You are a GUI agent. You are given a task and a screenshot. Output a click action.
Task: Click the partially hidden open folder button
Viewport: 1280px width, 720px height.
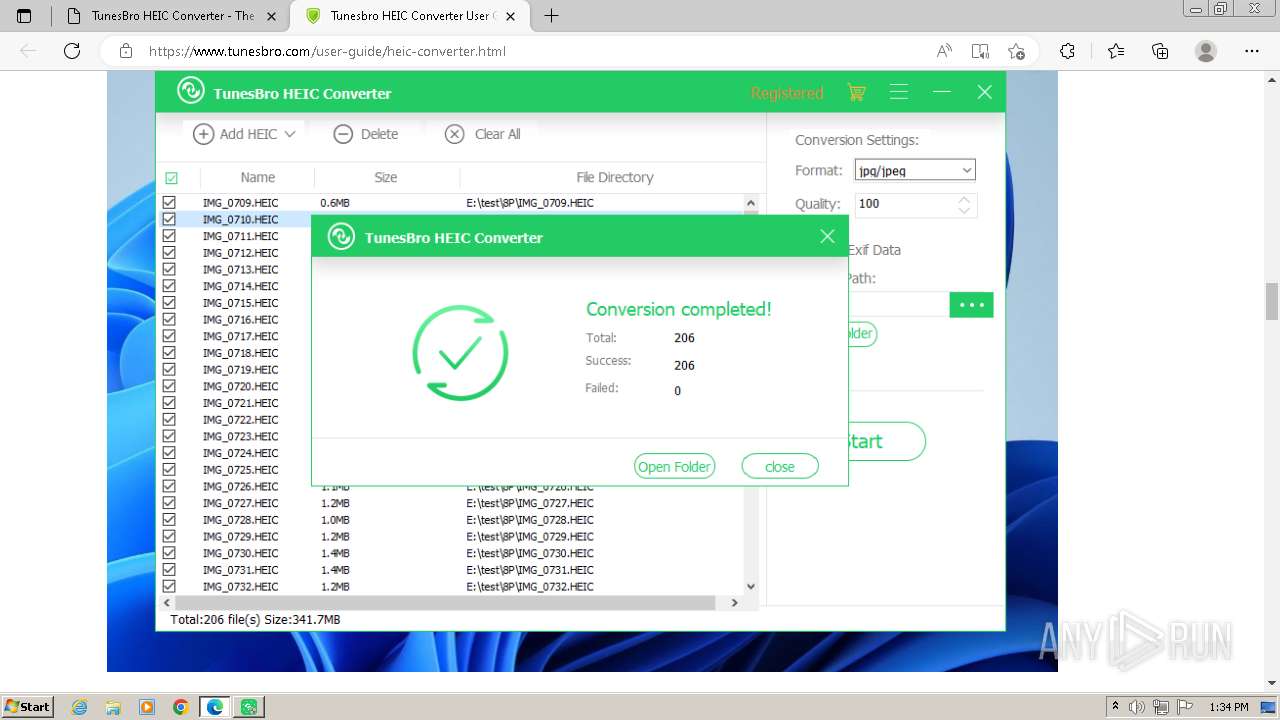click(x=862, y=334)
